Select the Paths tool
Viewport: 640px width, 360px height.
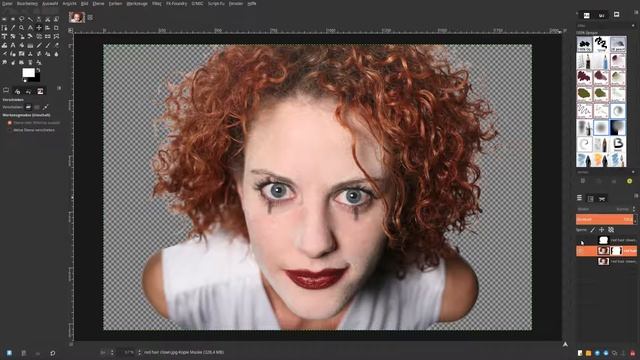click(x=4, y=28)
